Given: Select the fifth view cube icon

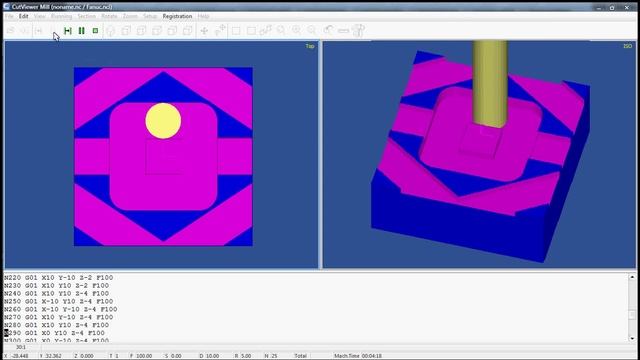Looking at the screenshot, I should pos(172,31).
